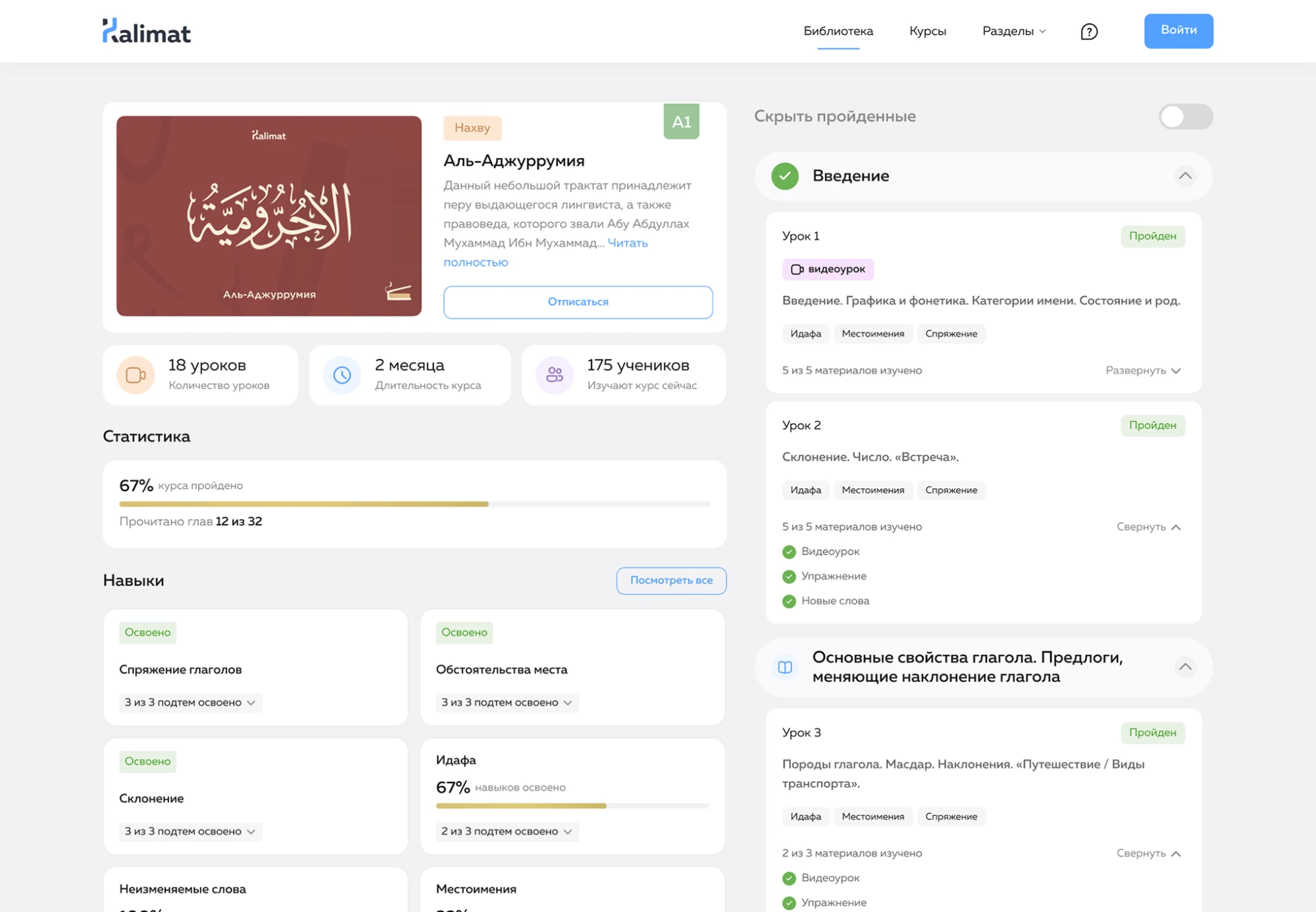Image resolution: width=1316 pixels, height=912 pixels.
Task: Toggle the Скрыть пройденные switch
Action: click(1186, 117)
